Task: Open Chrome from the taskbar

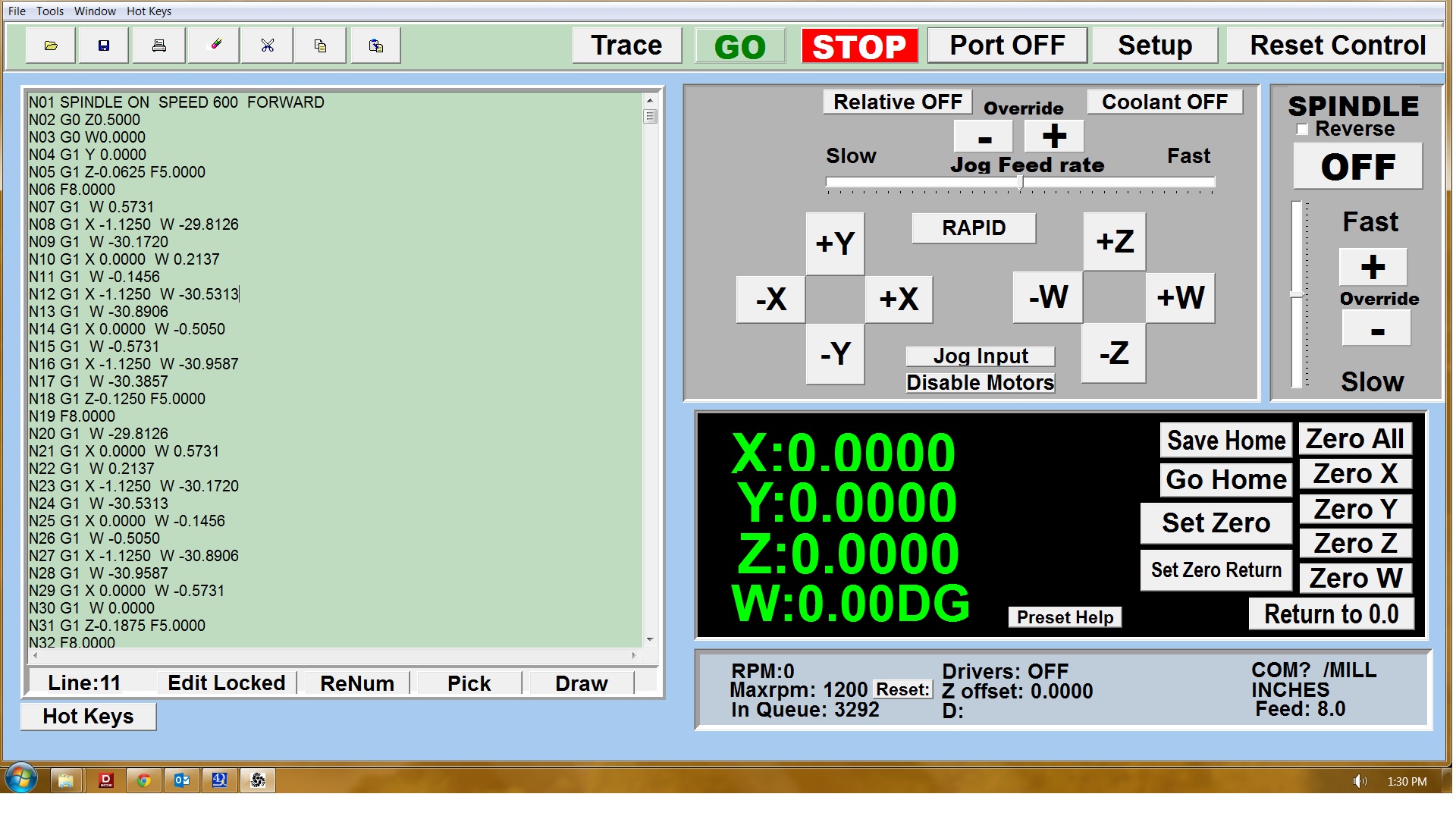Action: (x=143, y=780)
